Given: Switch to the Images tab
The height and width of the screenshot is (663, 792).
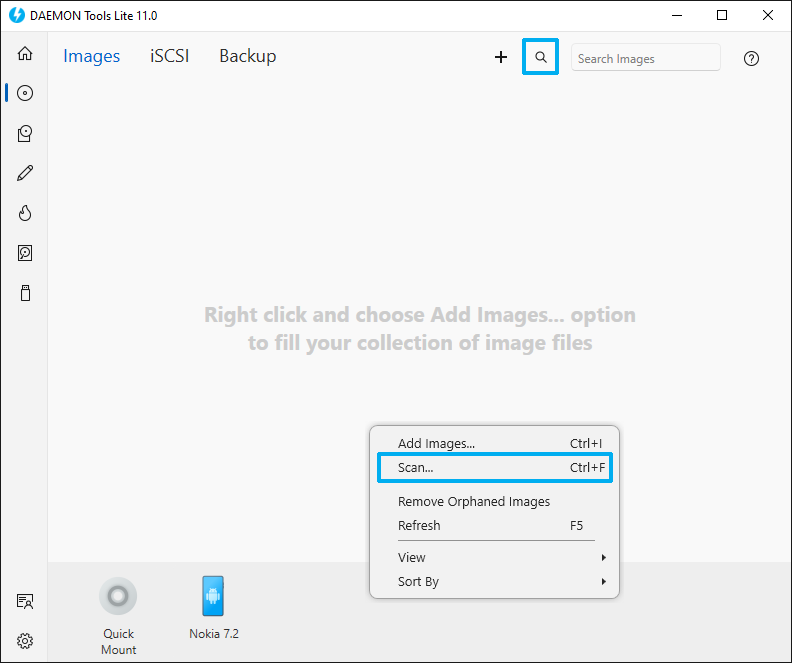Looking at the screenshot, I should 91,56.
